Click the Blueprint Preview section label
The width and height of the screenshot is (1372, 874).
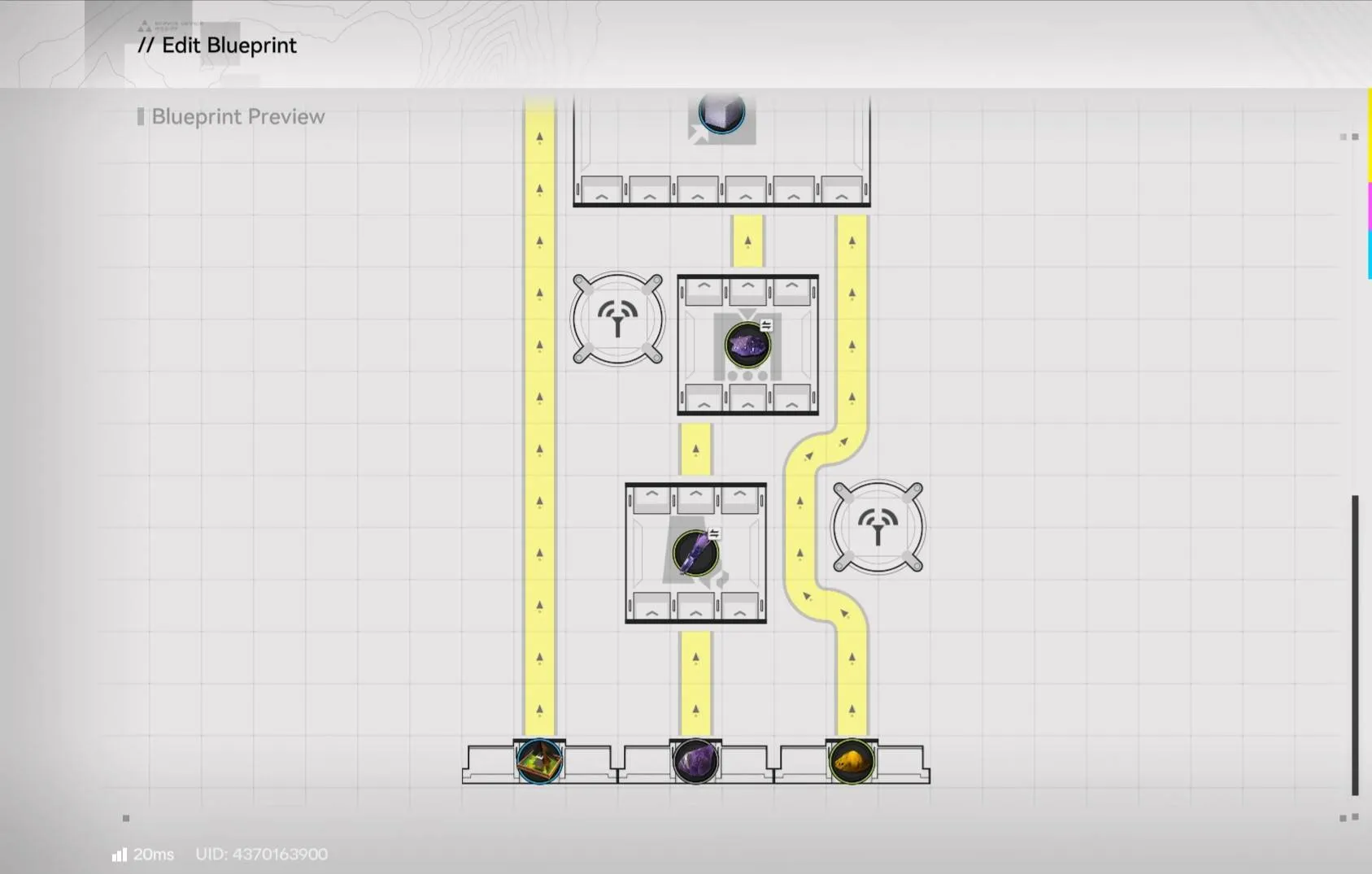tap(237, 117)
